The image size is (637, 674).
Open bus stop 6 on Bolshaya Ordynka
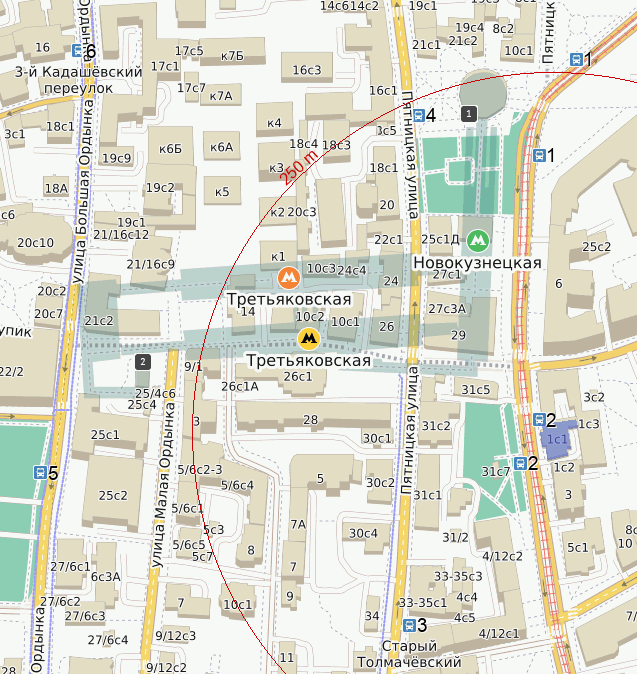pyautogui.click(x=78, y=51)
